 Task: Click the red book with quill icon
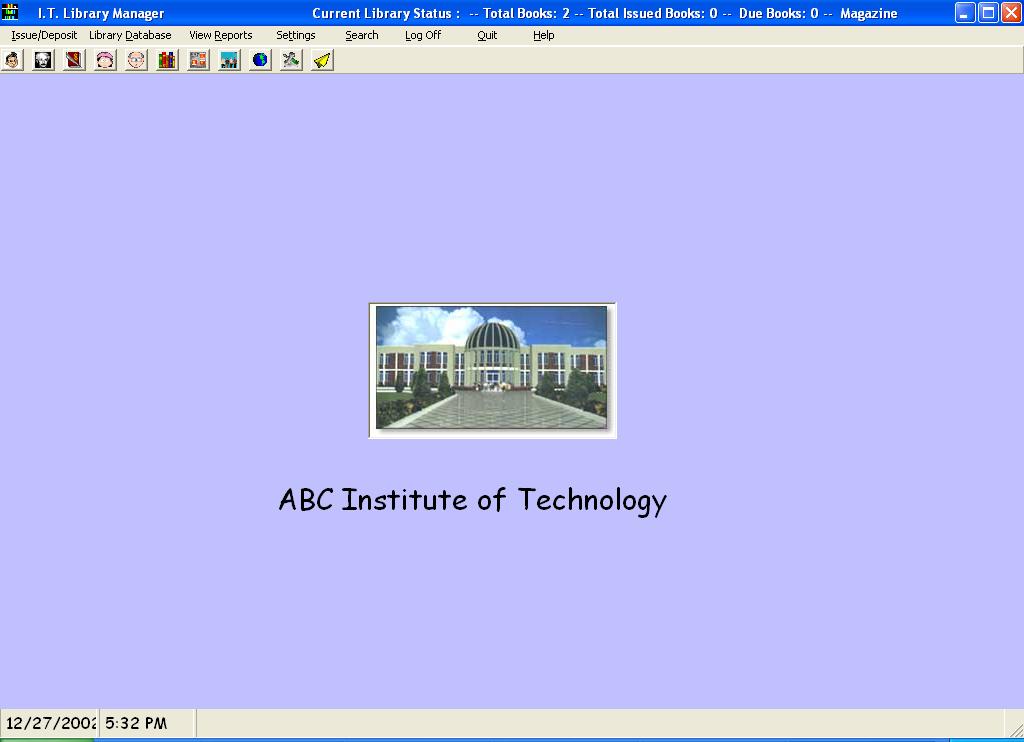point(74,60)
